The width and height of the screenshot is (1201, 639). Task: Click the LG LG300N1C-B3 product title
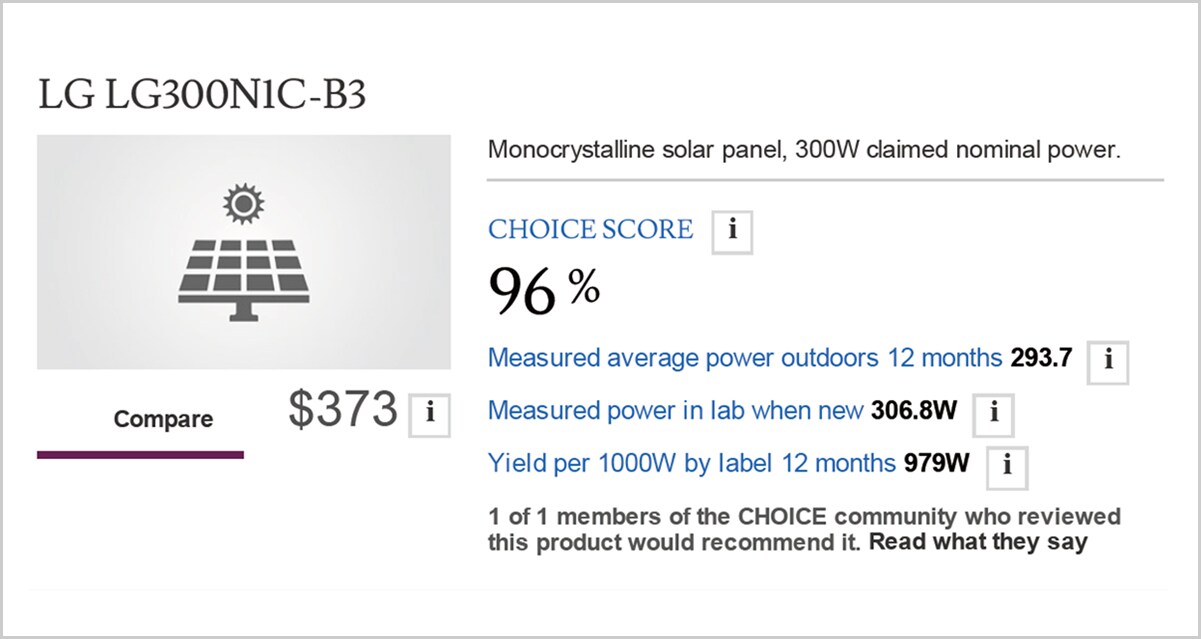pos(202,95)
